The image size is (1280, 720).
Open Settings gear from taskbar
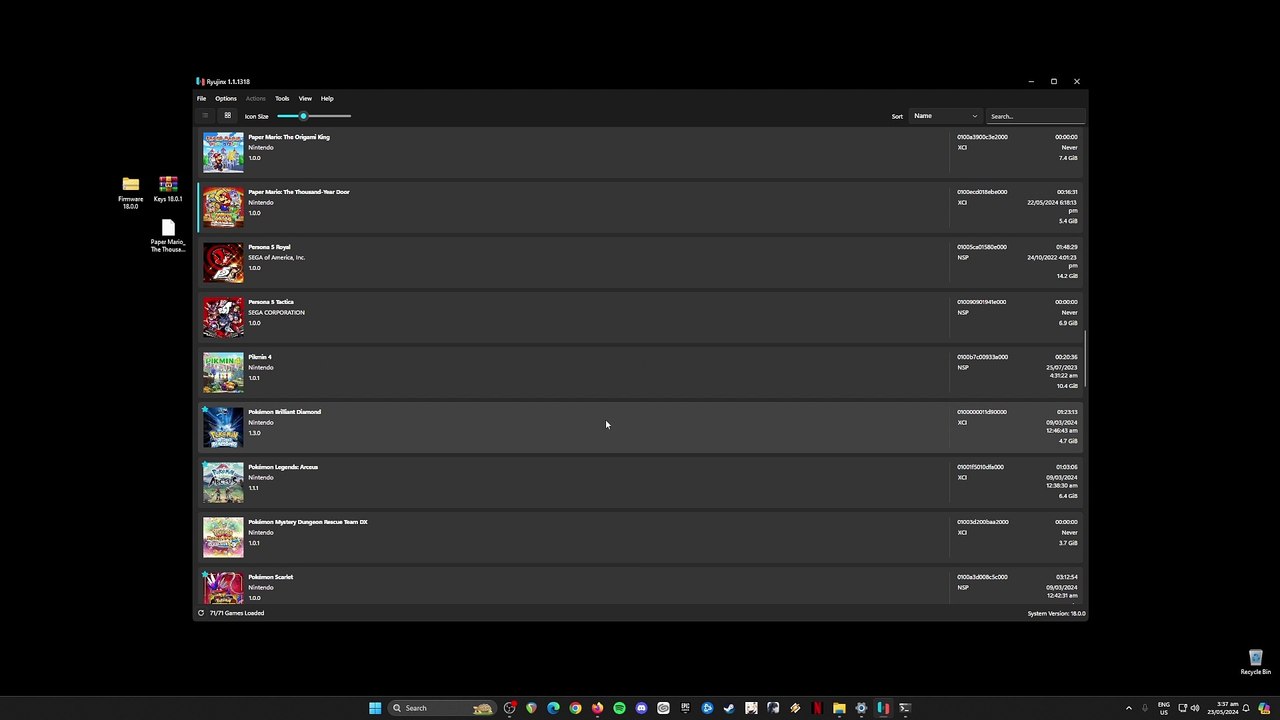pyautogui.click(x=861, y=708)
